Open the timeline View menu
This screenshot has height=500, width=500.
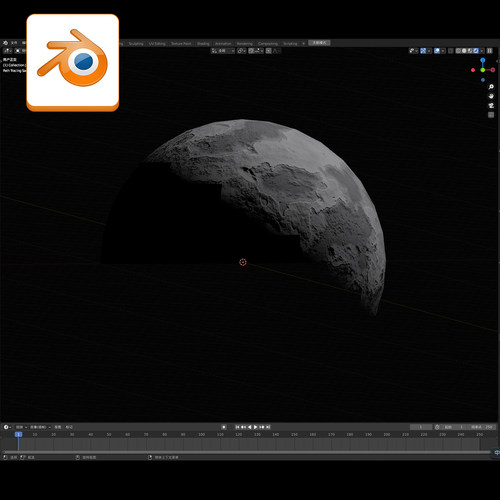click(x=58, y=427)
